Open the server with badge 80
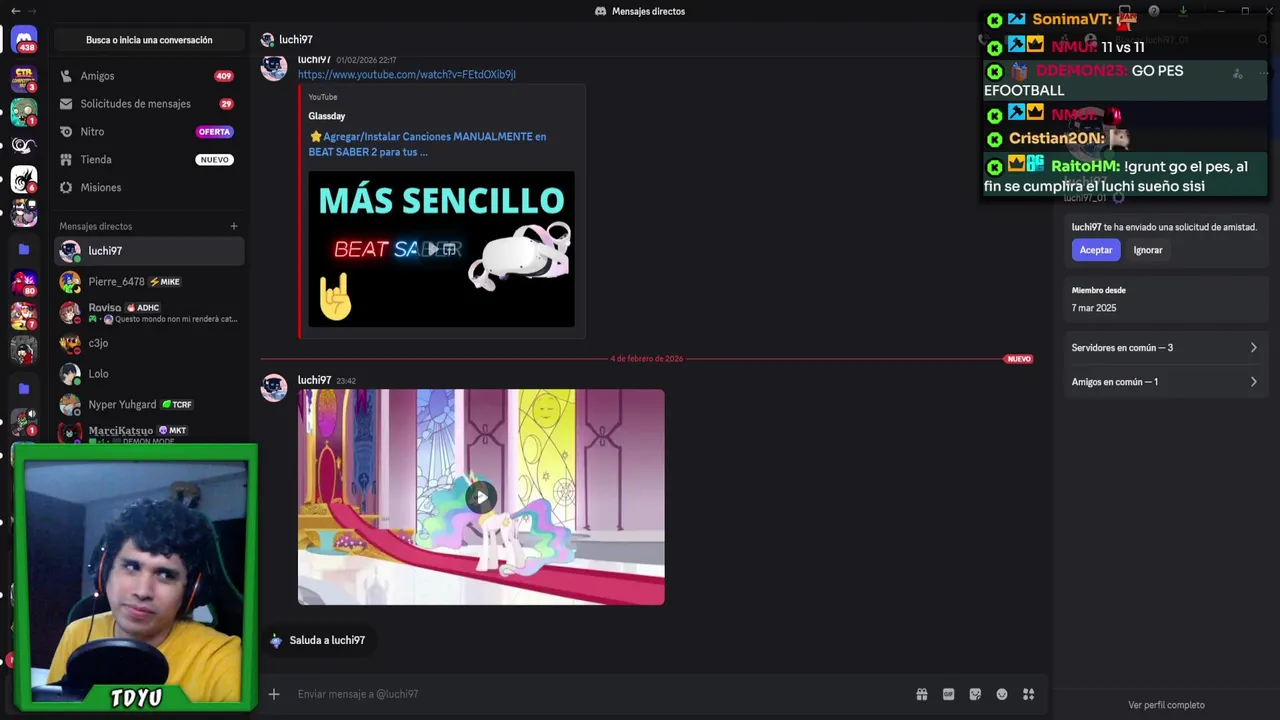The width and height of the screenshot is (1280, 720). click(24, 283)
